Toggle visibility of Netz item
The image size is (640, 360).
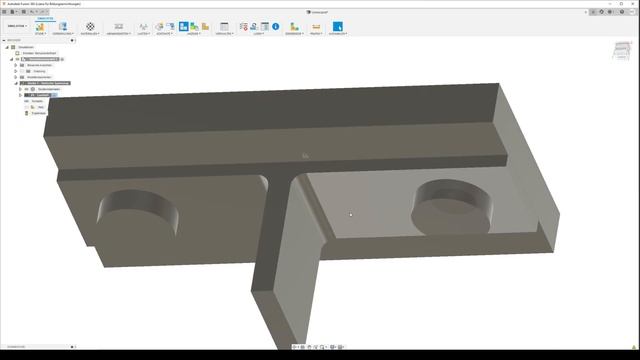pos(27,107)
